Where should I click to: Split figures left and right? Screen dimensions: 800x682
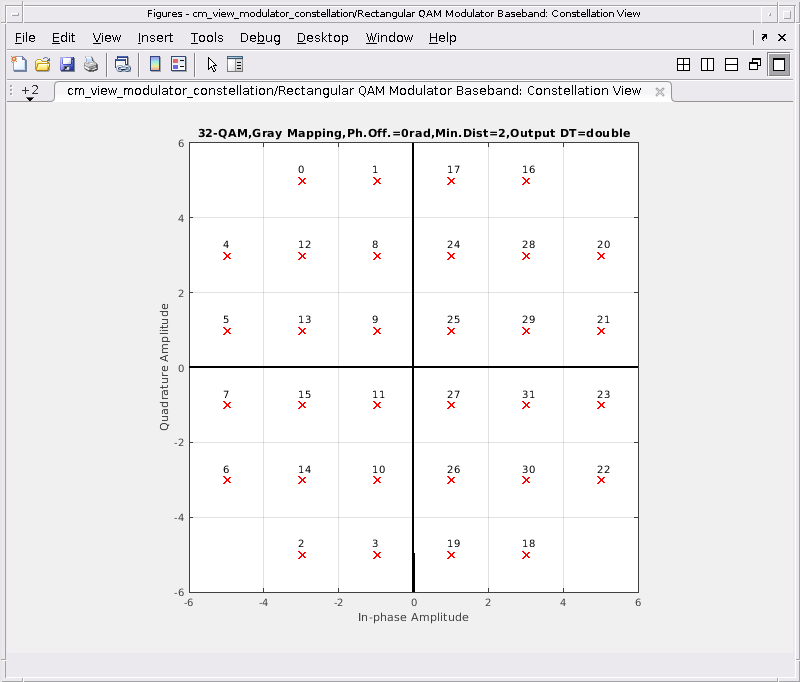pyautogui.click(x=707, y=64)
